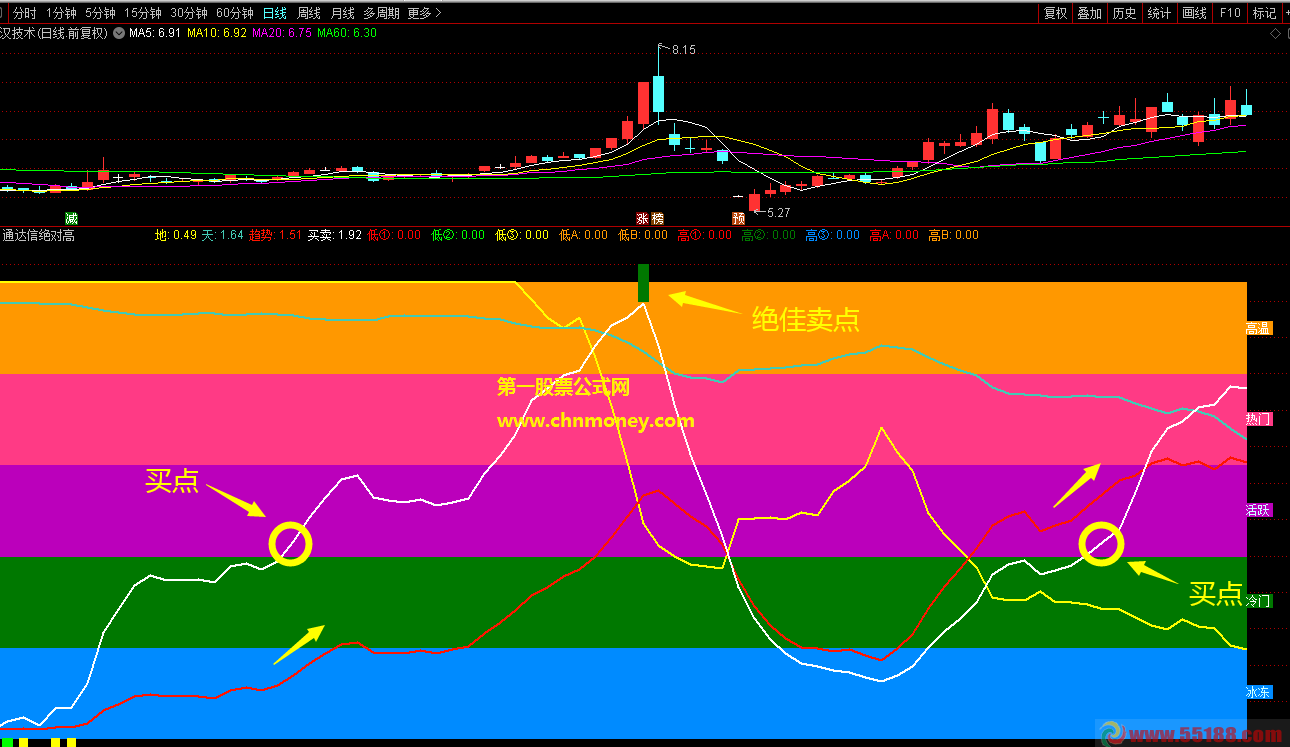The height and width of the screenshot is (747, 1290).
Task: Click the green sell-signal bar at indicator peak
Action: coord(643,283)
